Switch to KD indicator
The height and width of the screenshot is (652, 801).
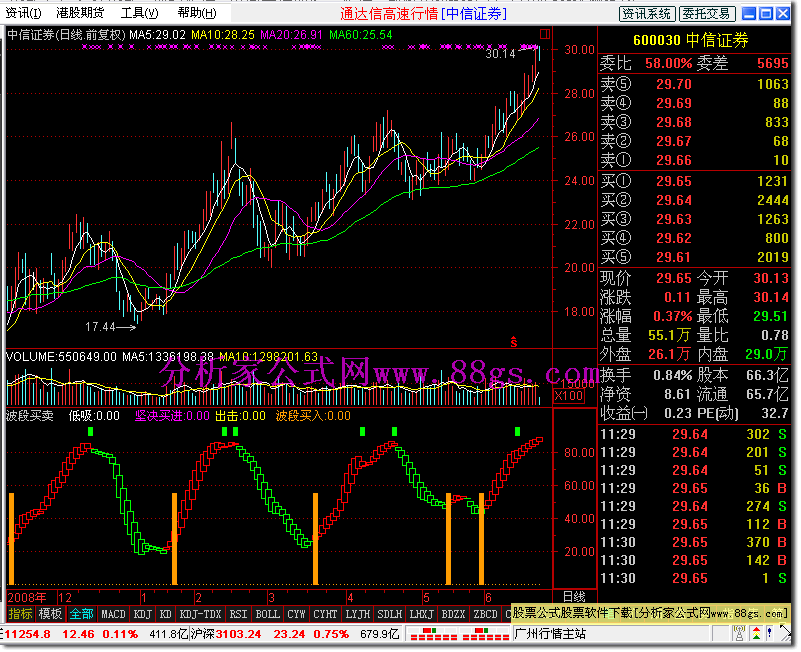point(166,614)
